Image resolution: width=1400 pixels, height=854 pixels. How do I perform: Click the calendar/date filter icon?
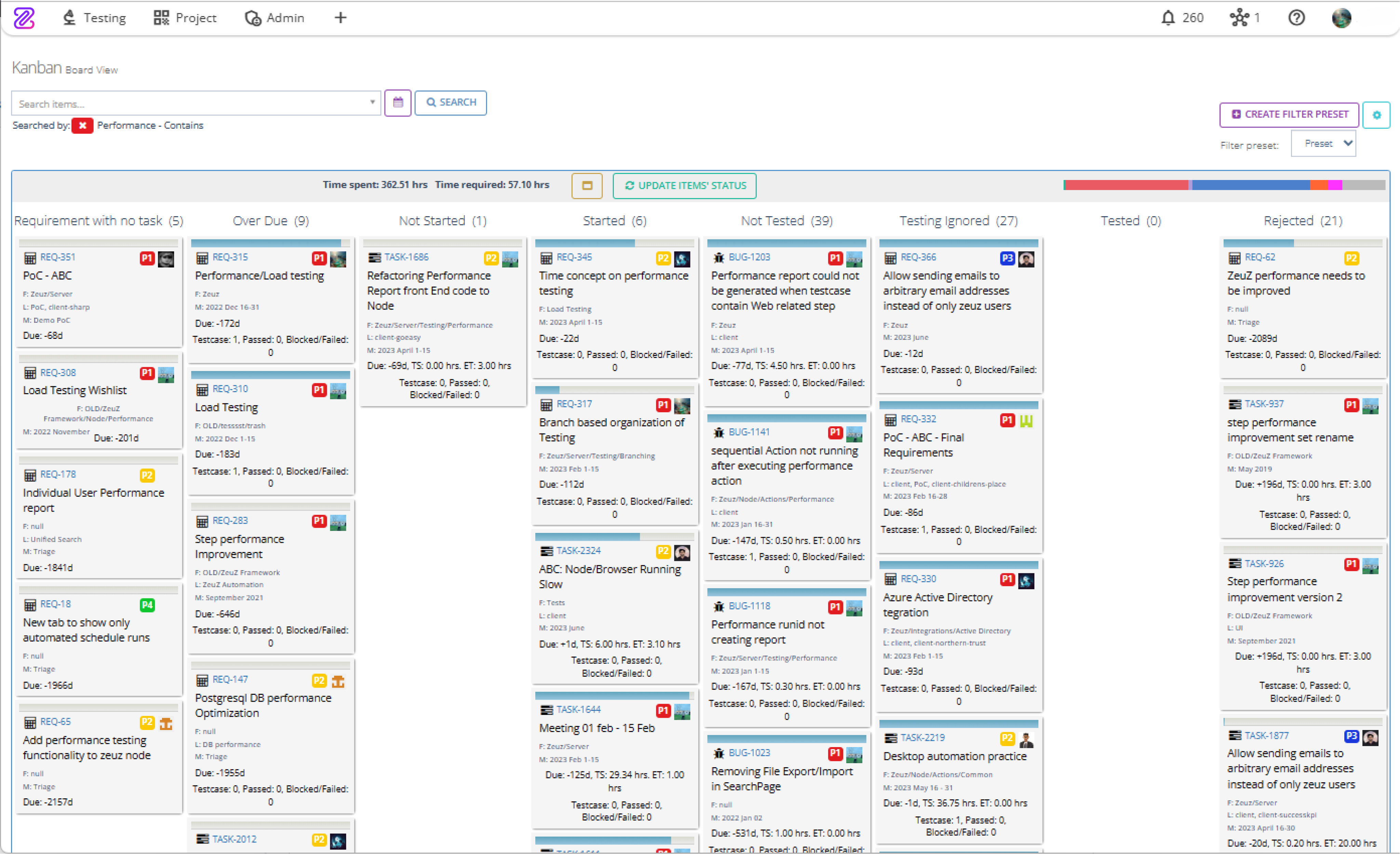pos(397,102)
